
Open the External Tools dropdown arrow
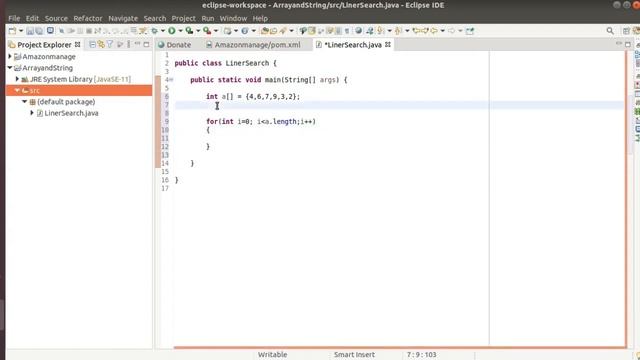216,31
